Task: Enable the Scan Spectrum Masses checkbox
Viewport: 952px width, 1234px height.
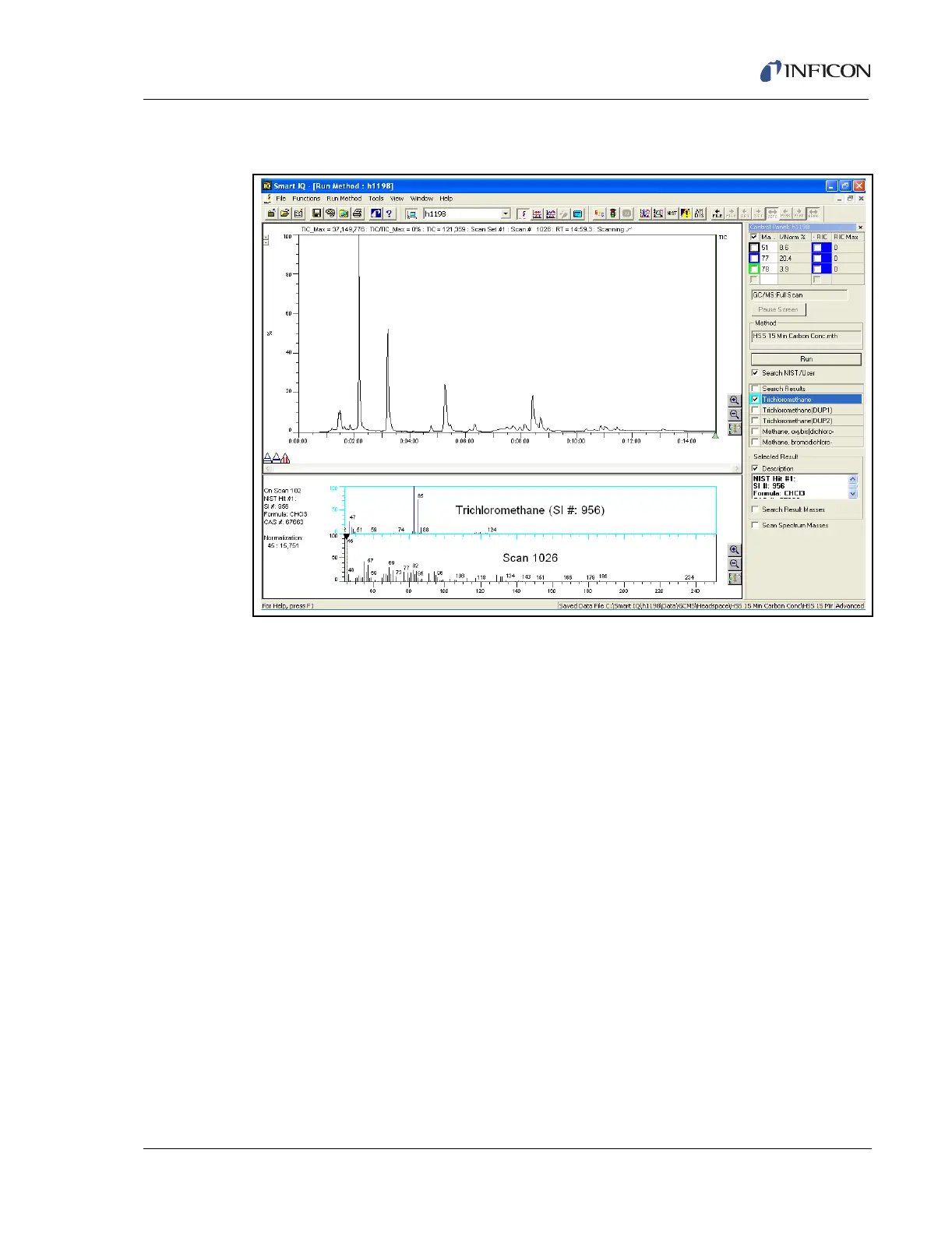Action: [x=755, y=525]
